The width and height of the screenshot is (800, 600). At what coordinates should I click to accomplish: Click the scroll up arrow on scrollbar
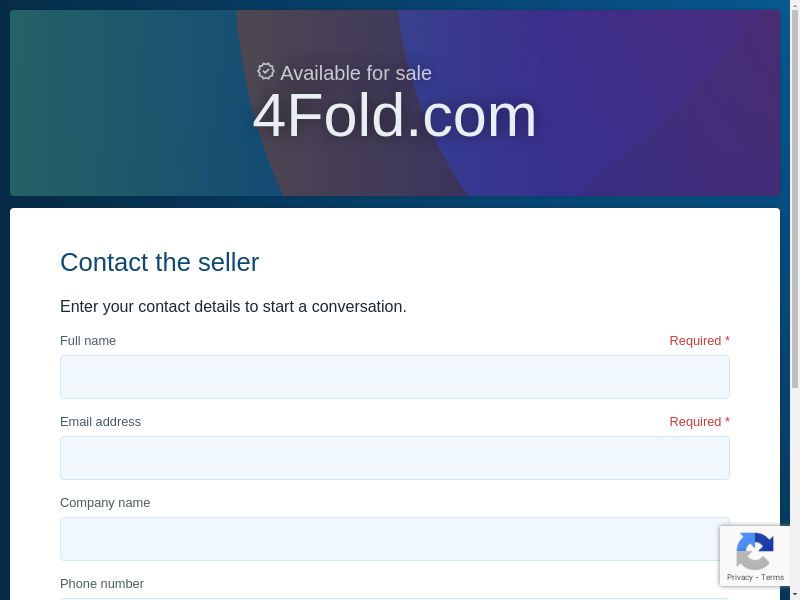click(795, 5)
